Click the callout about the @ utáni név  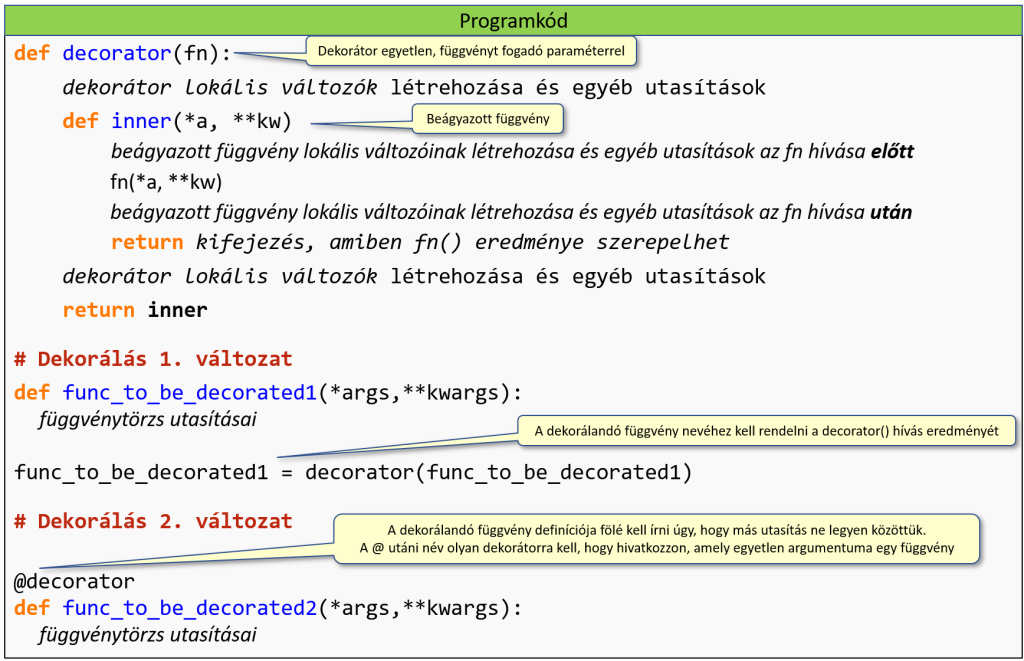pyautogui.click(x=656, y=538)
